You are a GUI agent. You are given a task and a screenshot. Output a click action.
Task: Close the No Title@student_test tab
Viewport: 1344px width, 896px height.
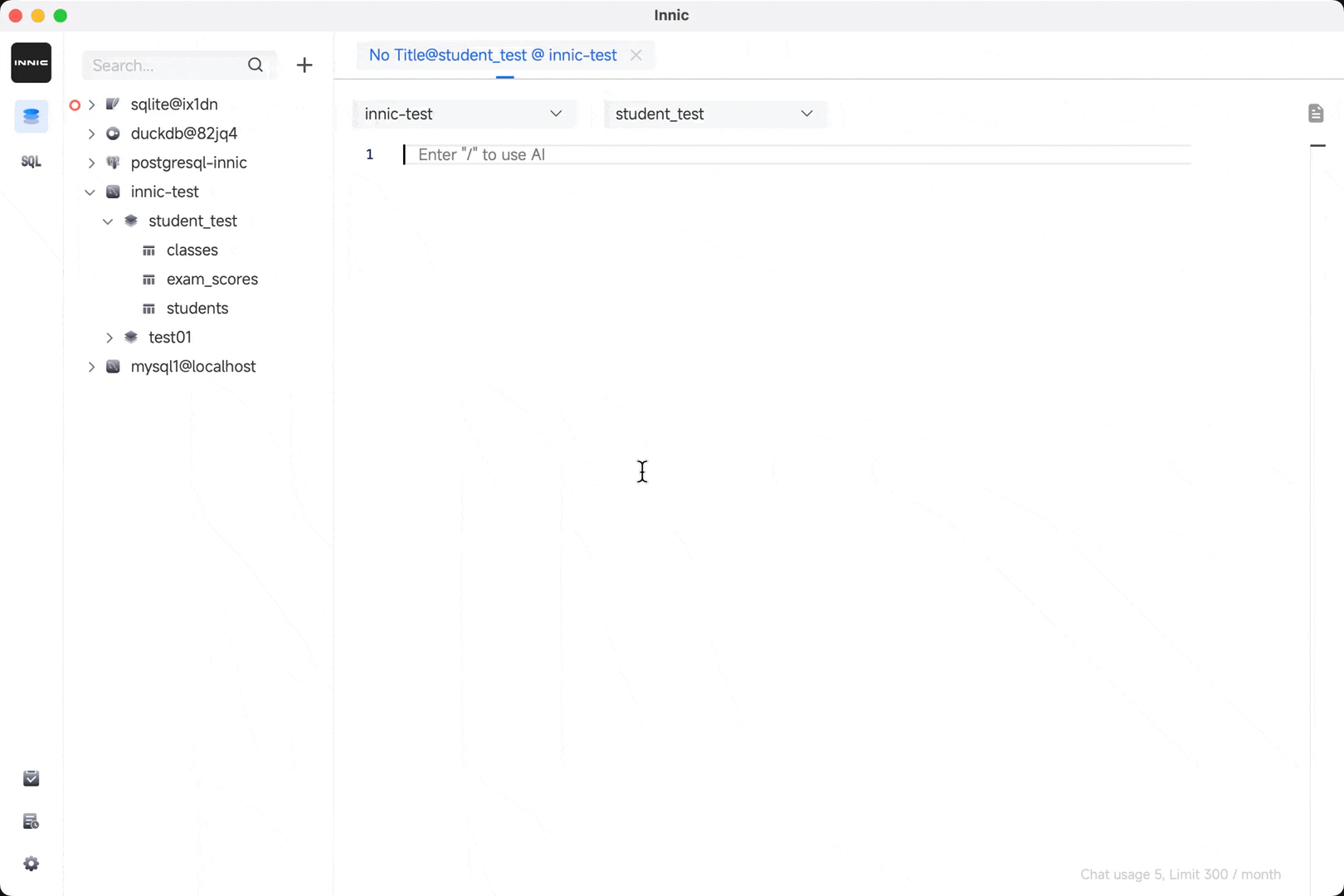point(636,56)
